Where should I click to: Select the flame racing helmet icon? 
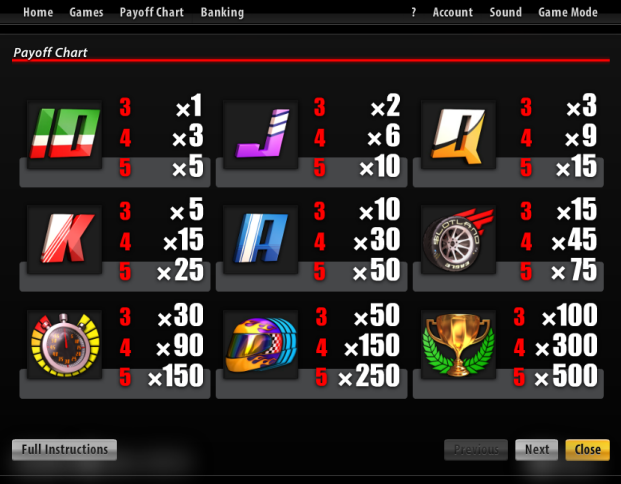click(x=261, y=344)
